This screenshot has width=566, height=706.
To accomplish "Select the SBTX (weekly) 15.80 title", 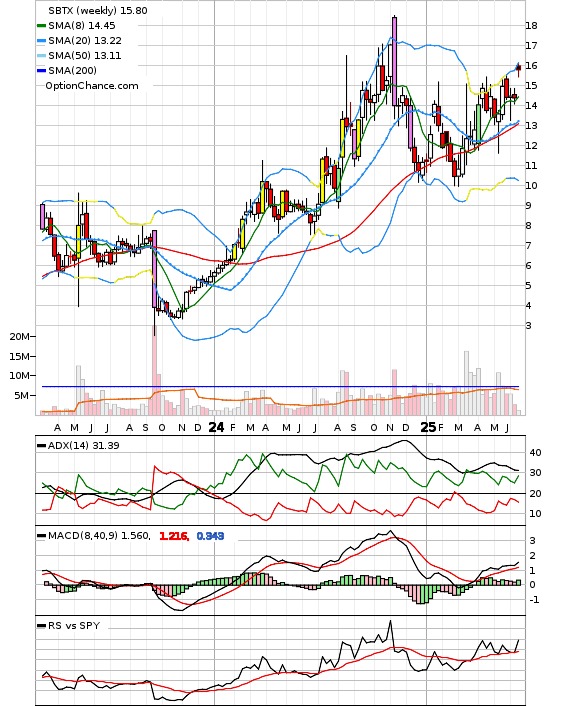I will [98, 10].
